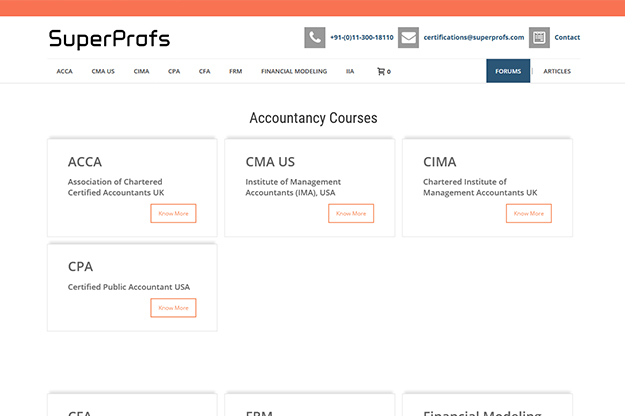Click the phone icon in header

click(315, 38)
